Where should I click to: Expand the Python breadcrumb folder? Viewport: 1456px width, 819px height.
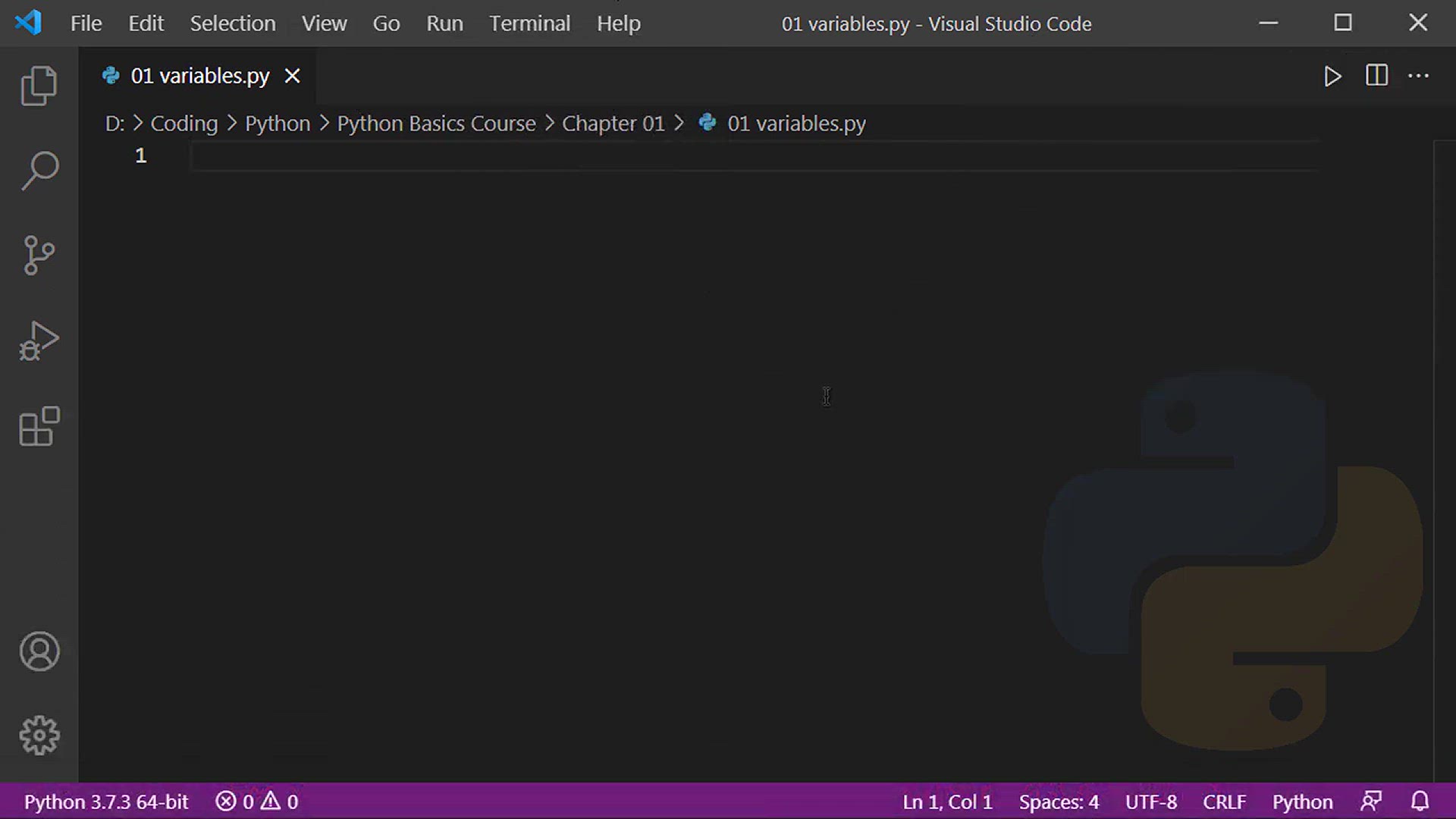point(278,124)
